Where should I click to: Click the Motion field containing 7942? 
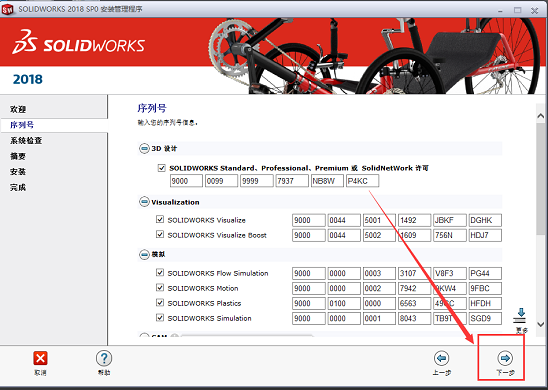click(414, 288)
